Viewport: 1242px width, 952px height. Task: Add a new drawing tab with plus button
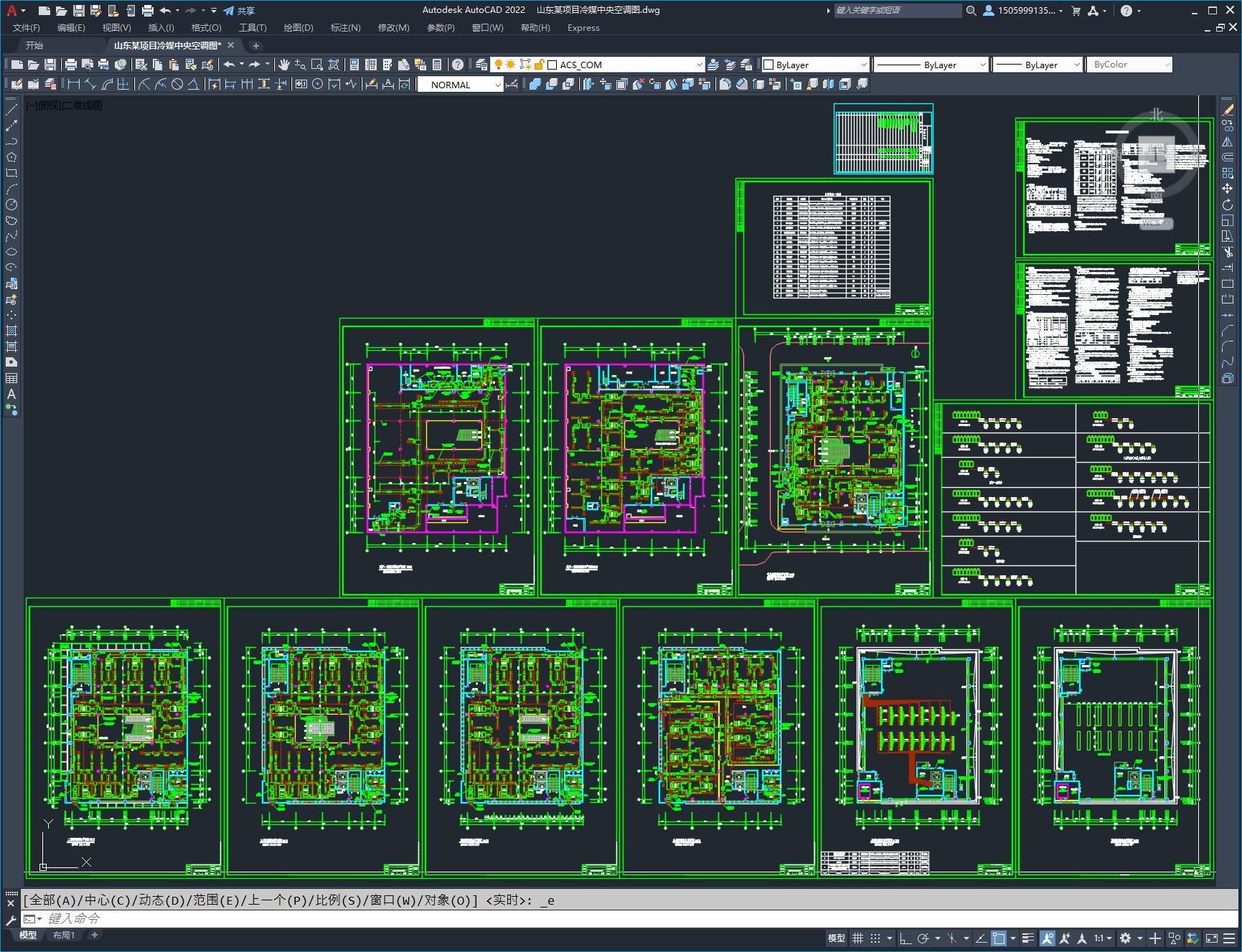pos(256,45)
